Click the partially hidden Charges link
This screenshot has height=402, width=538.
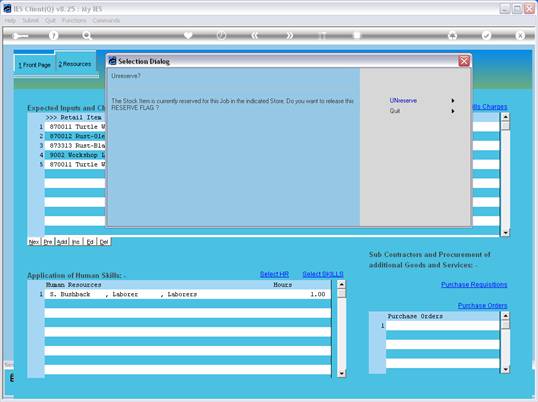click(490, 107)
